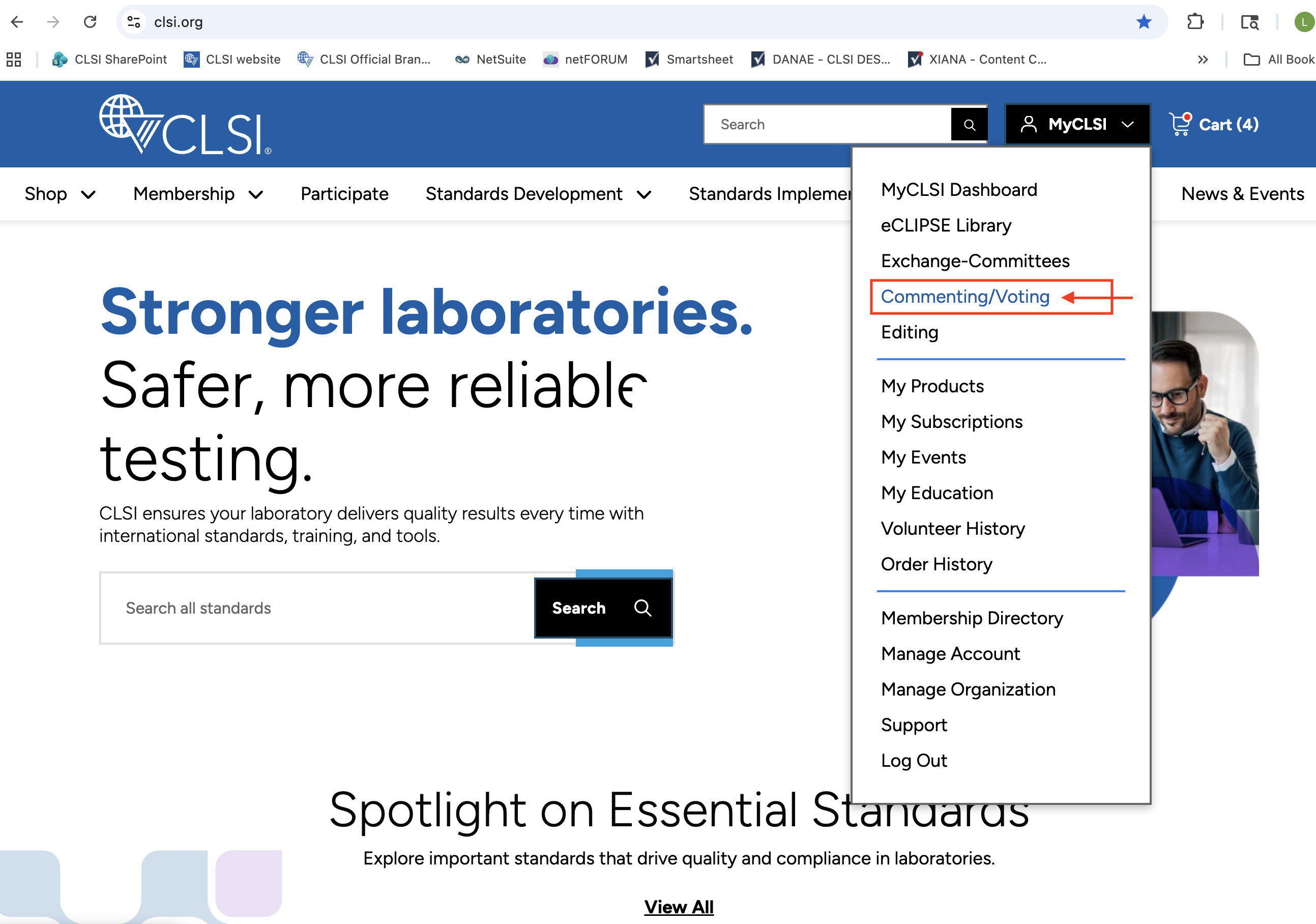This screenshot has width=1316, height=924.
Task: Open My Products
Action: tap(932, 386)
